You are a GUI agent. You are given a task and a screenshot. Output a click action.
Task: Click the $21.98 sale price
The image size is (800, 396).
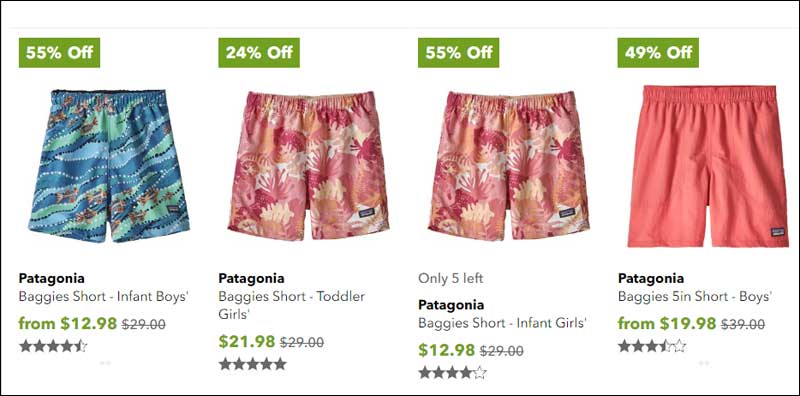point(247,341)
